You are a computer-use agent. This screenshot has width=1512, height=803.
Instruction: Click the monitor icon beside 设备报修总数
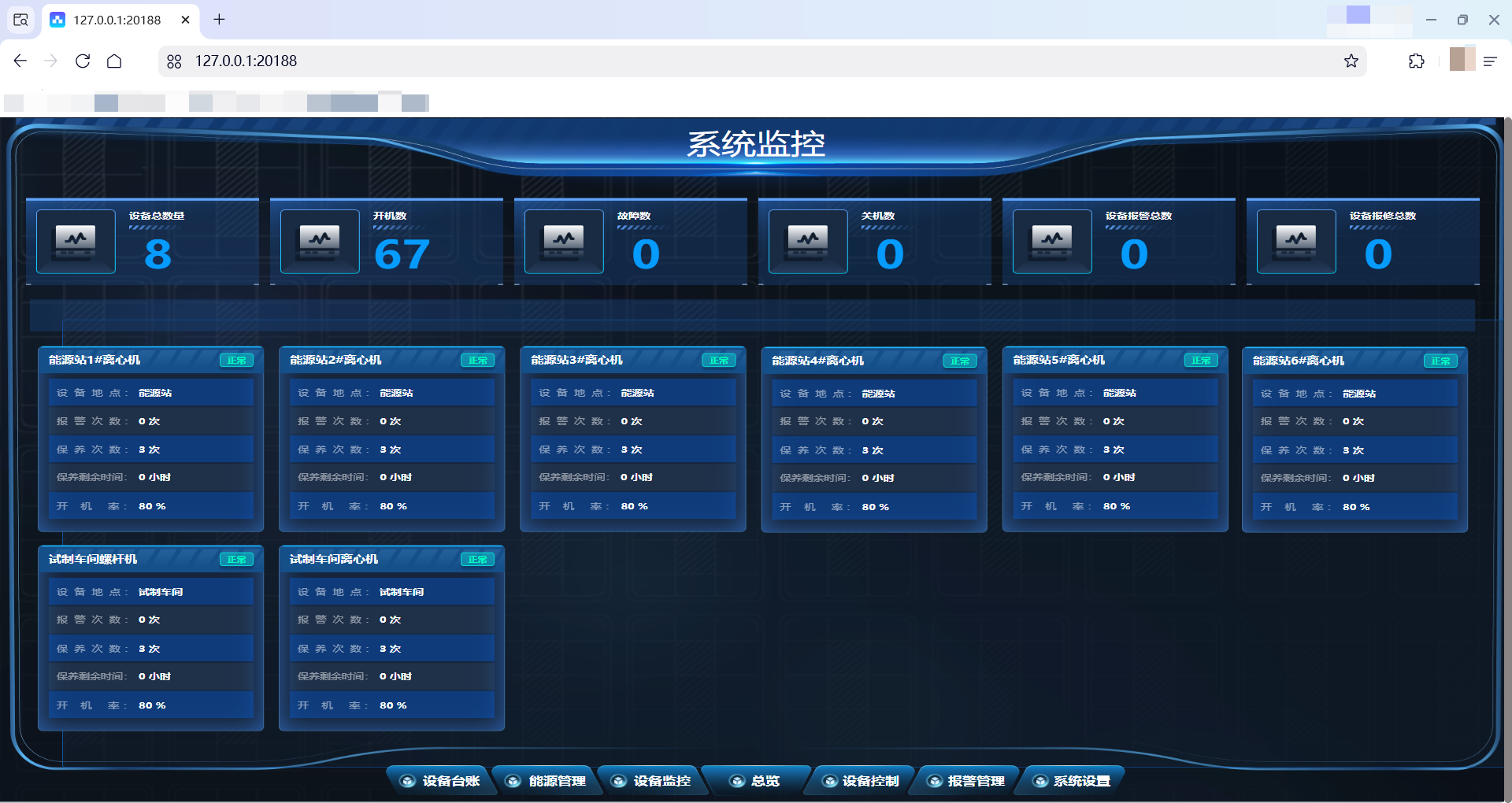pos(1296,242)
